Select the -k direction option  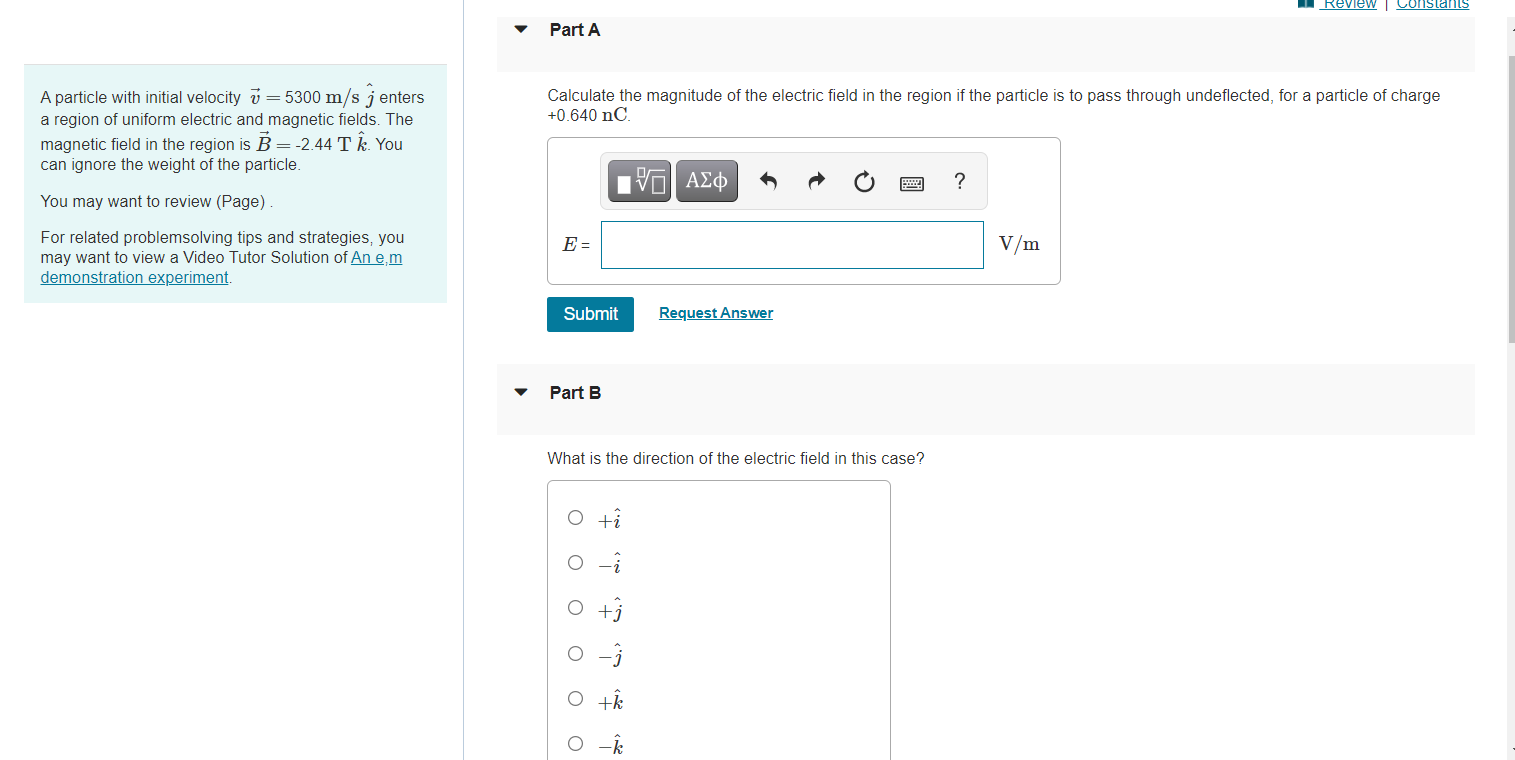coord(576,743)
